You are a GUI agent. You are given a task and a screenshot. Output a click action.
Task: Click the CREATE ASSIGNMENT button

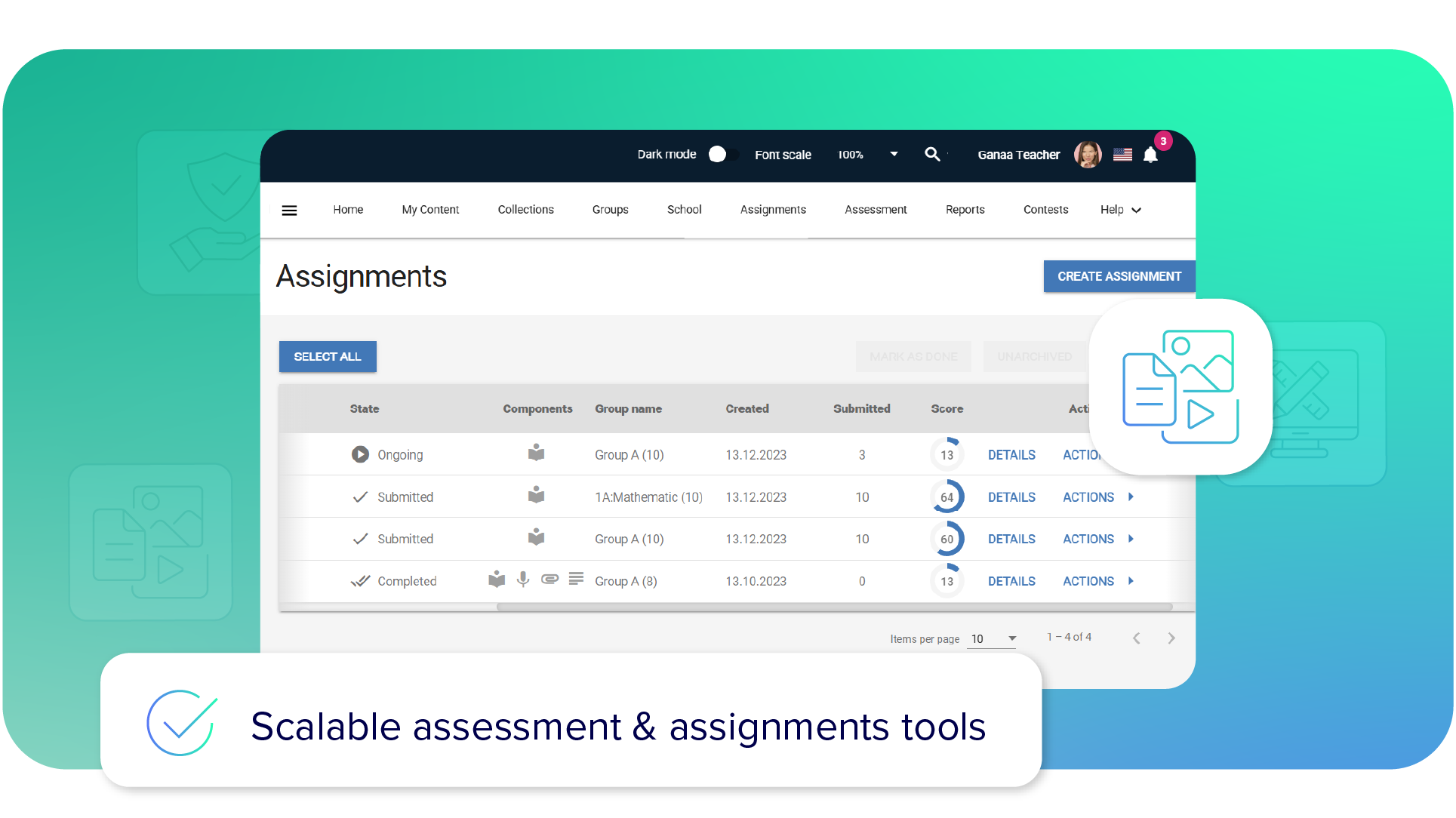1119,276
